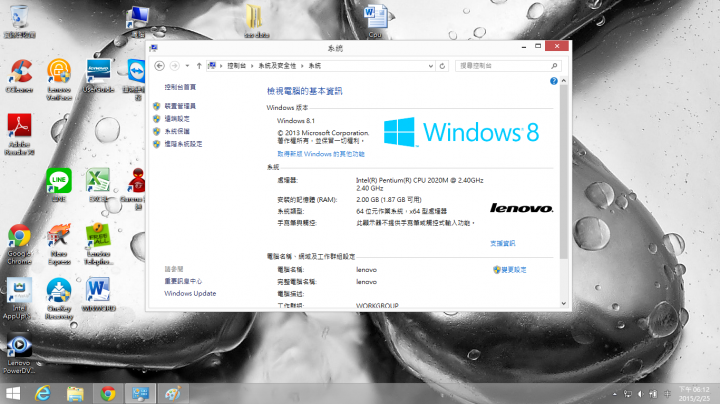The height and width of the screenshot is (404, 720).
Task: Open File Explorer from taskbar
Action: 75,393
